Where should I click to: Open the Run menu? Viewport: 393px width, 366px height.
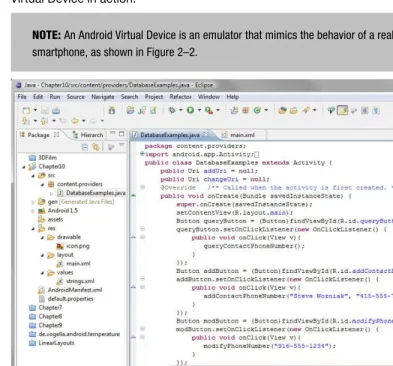[55, 97]
